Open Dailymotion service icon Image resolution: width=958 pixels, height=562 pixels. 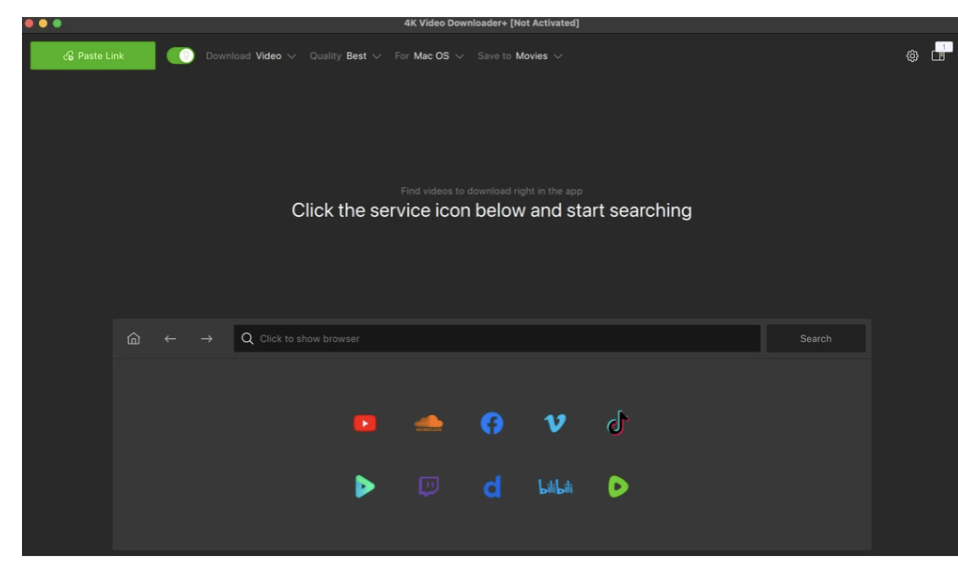click(x=492, y=486)
